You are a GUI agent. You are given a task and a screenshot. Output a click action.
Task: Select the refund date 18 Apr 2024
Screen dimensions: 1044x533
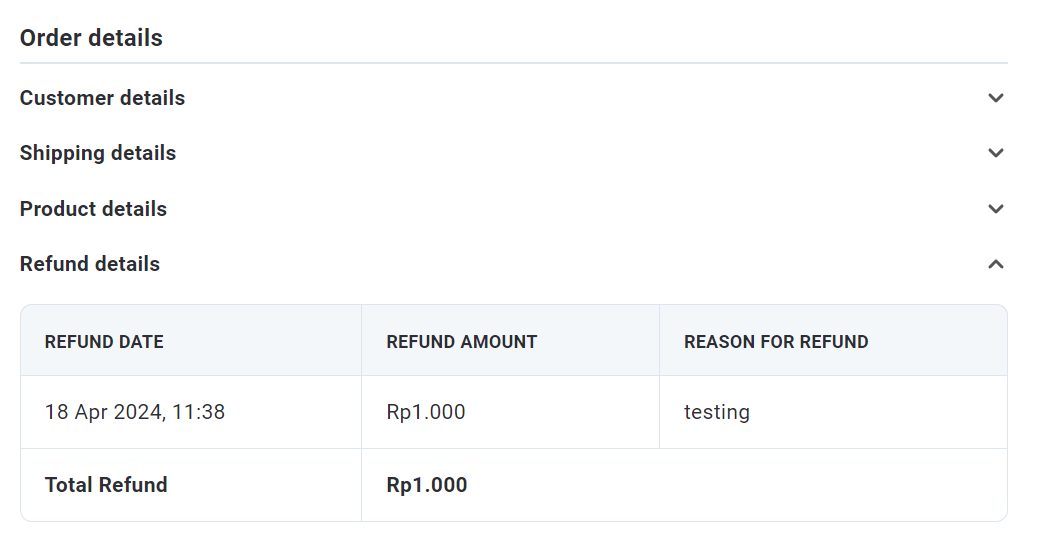pos(103,412)
